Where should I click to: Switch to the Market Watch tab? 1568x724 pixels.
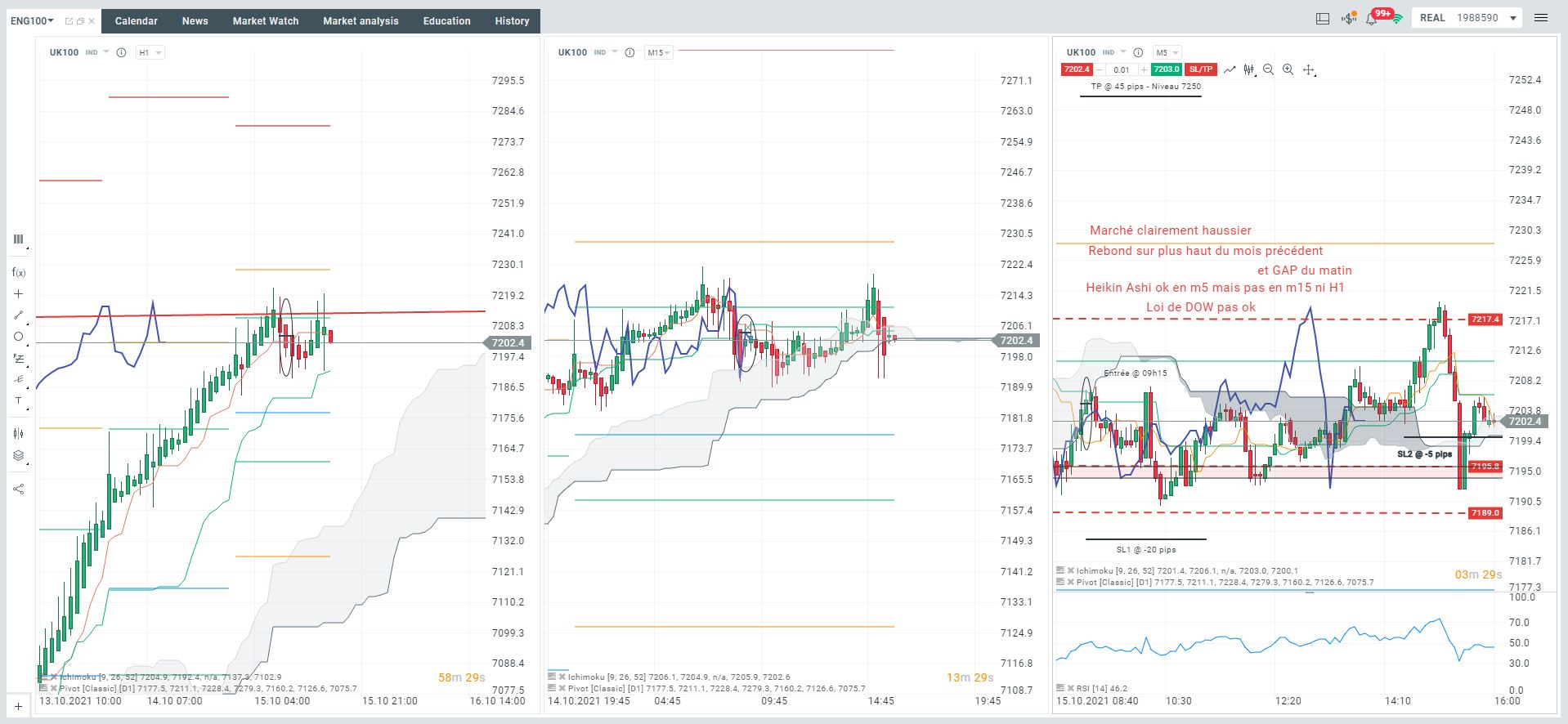pos(266,21)
